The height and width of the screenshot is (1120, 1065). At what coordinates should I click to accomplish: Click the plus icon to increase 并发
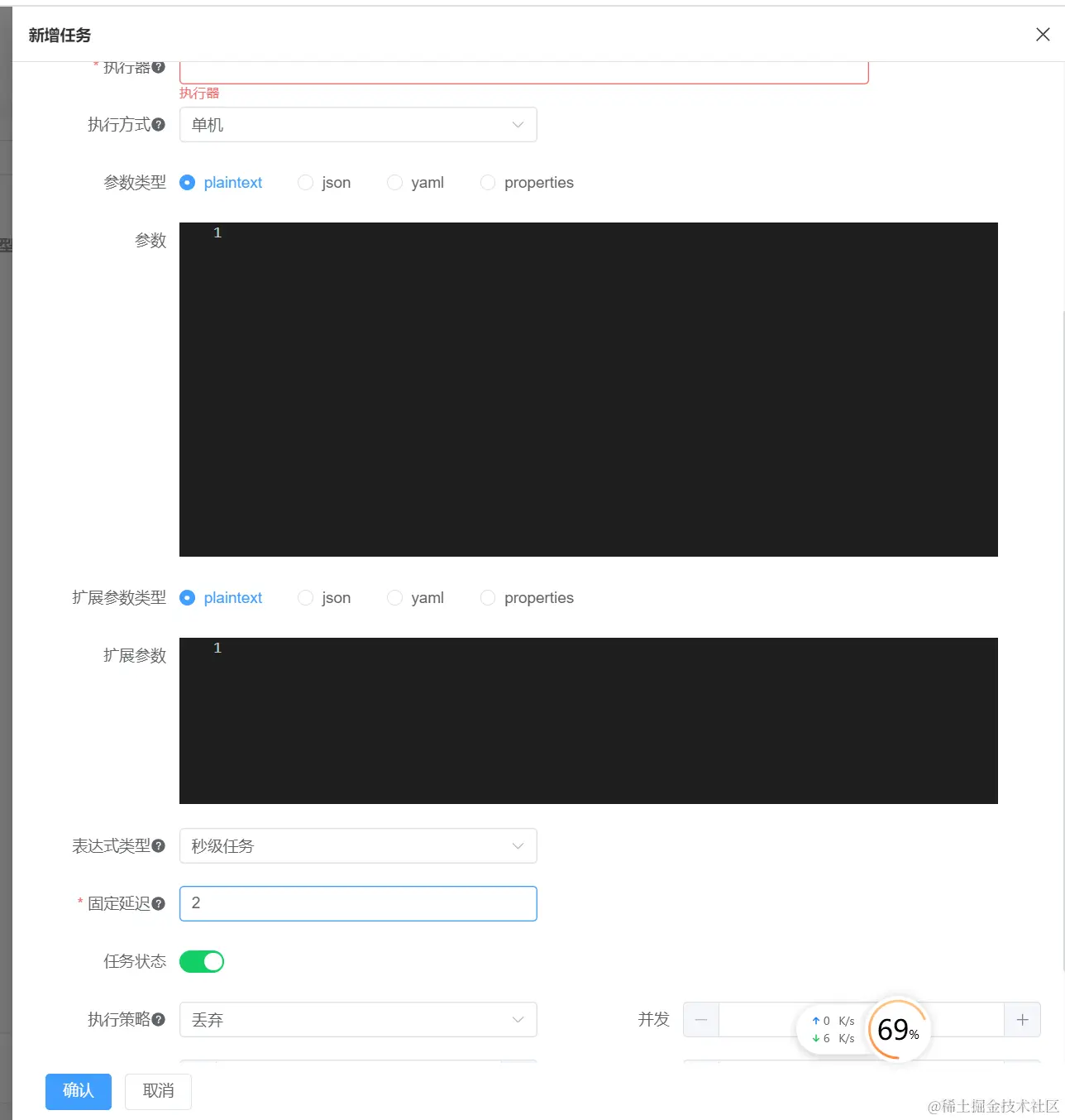(x=1022, y=1019)
